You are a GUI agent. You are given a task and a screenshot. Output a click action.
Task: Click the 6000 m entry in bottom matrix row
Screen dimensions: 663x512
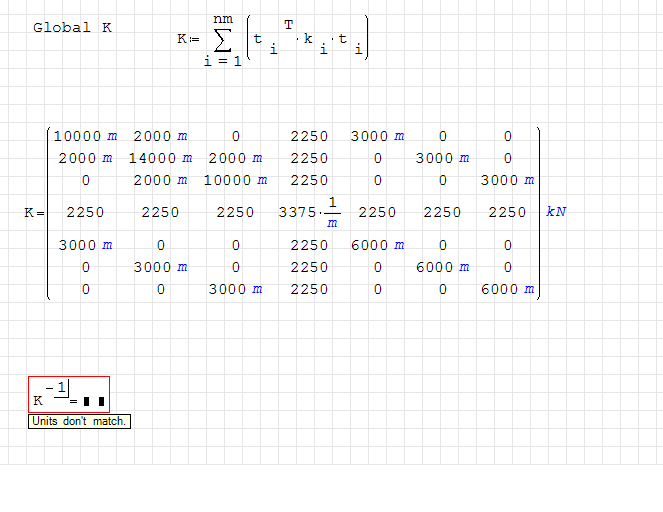pyautogui.click(x=508, y=290)
